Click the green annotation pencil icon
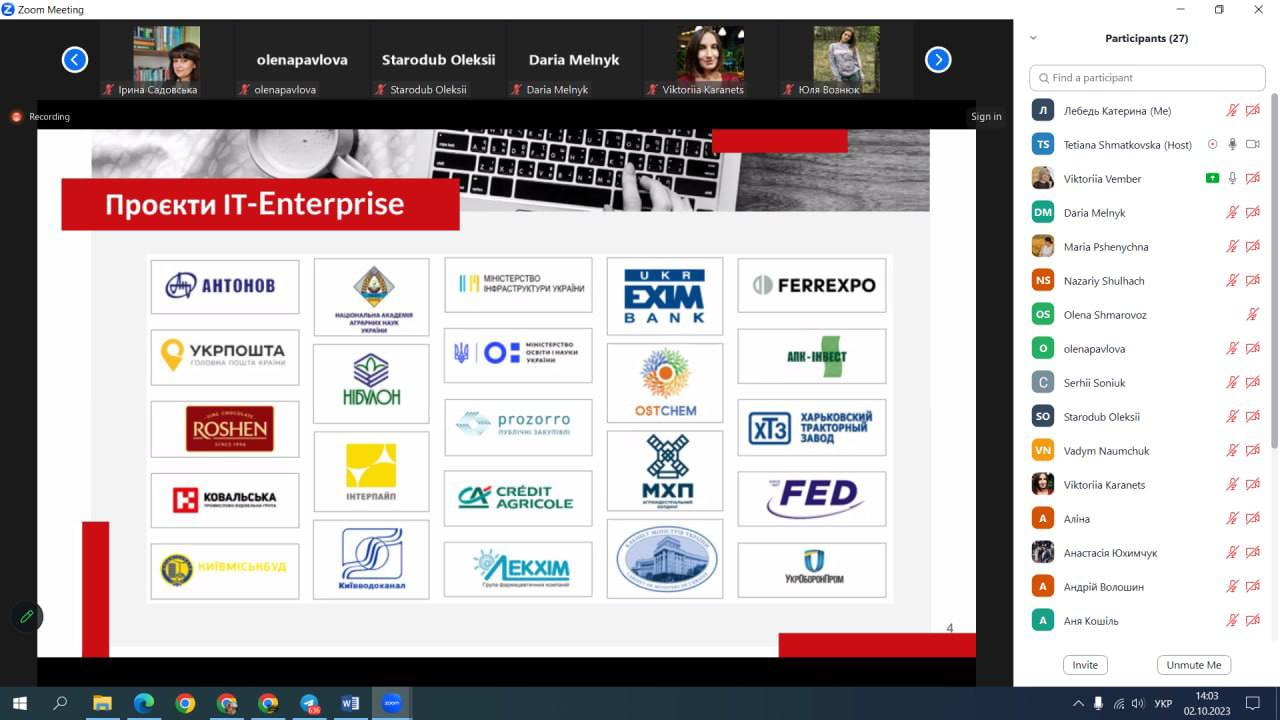 pyautogui.click(x=27, y=616)
